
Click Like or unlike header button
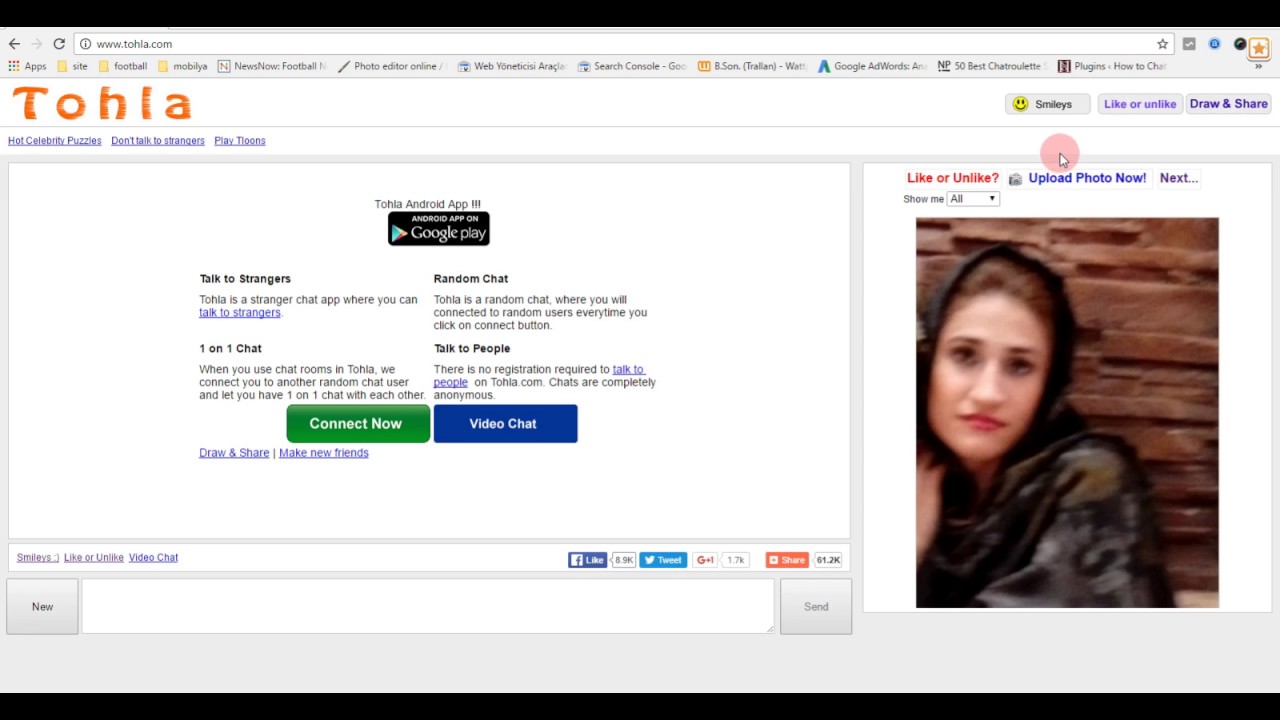coord(1139,104)
